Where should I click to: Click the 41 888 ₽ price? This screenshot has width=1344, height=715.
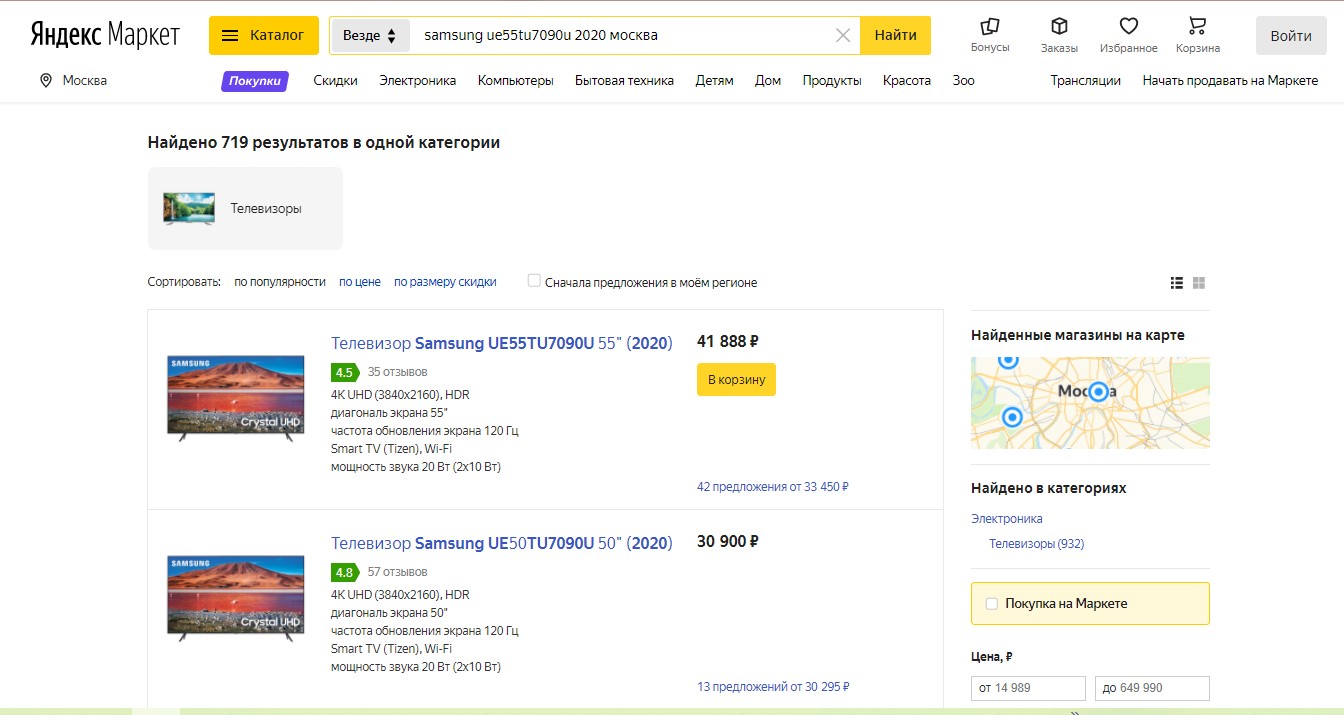click(728, 341)
